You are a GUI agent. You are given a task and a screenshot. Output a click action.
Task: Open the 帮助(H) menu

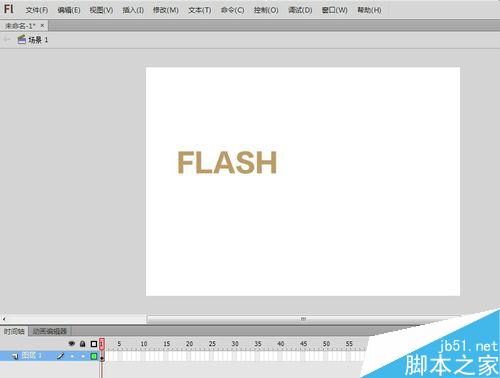369,10
